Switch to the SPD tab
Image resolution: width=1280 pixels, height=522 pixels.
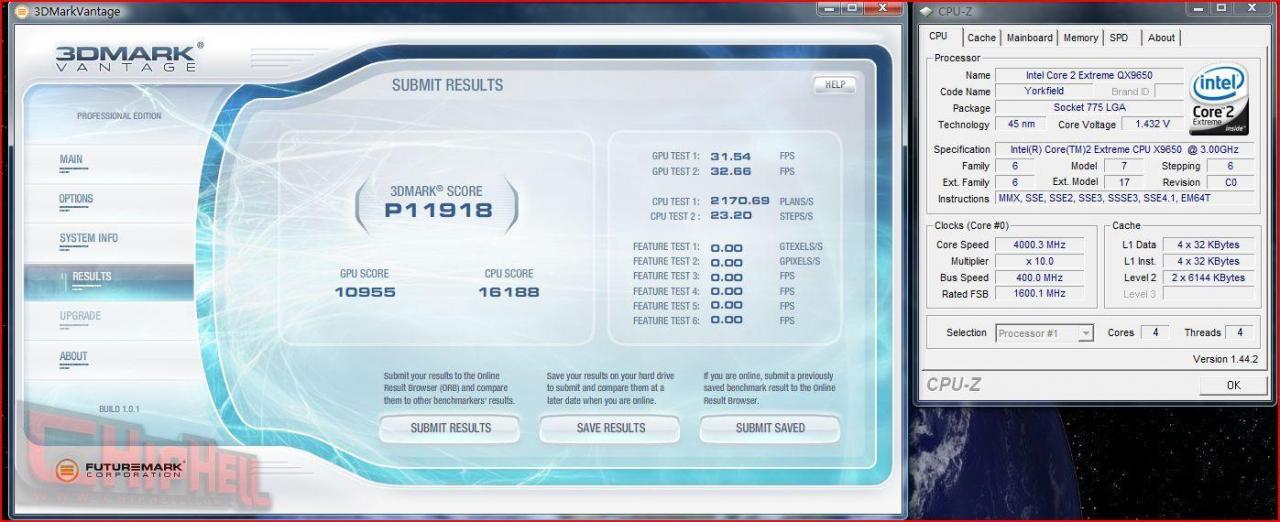click(x=1119, y=38)
